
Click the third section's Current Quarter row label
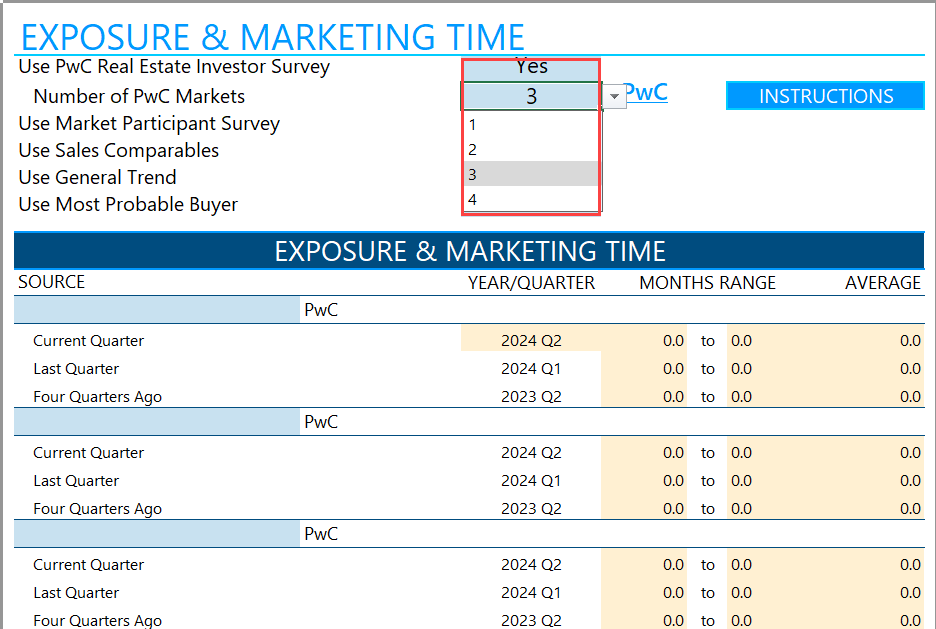(88, 565)
